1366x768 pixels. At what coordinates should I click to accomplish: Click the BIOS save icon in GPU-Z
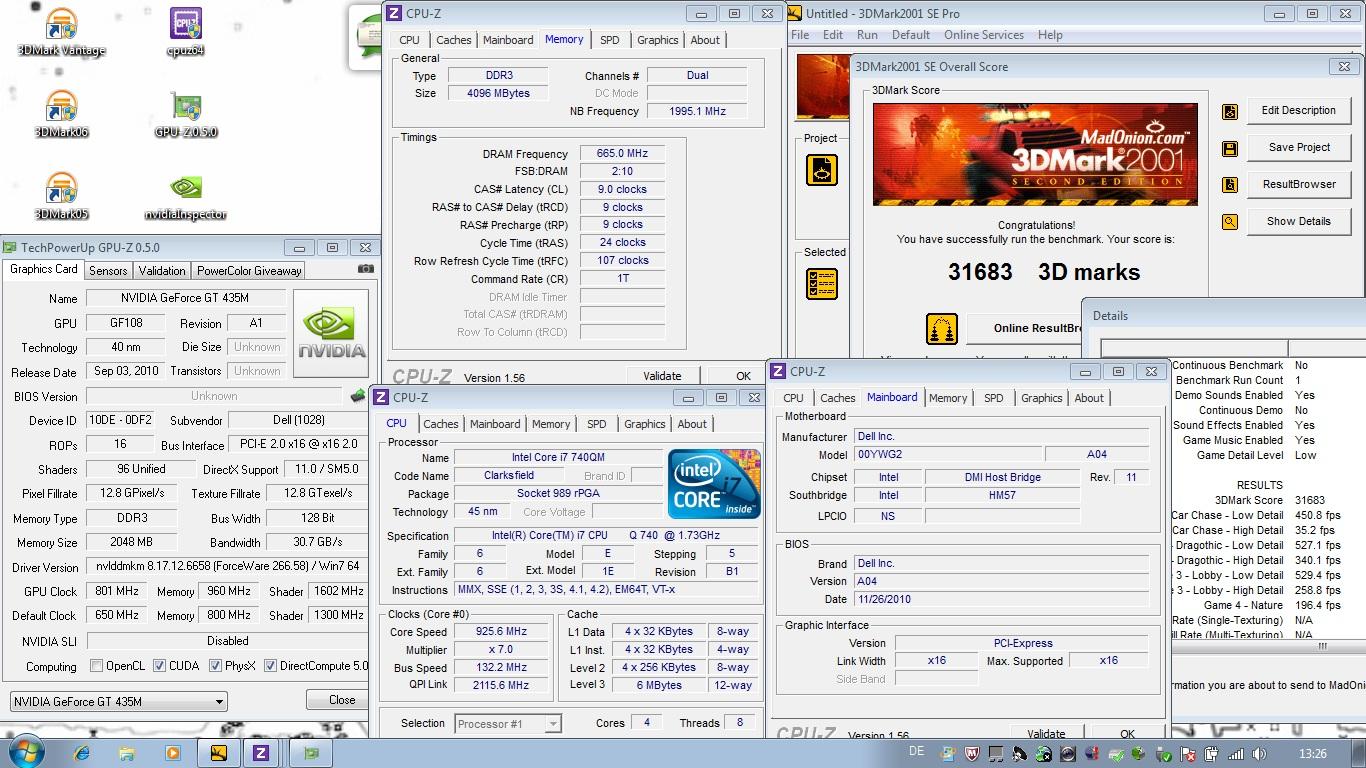point(358,396)
